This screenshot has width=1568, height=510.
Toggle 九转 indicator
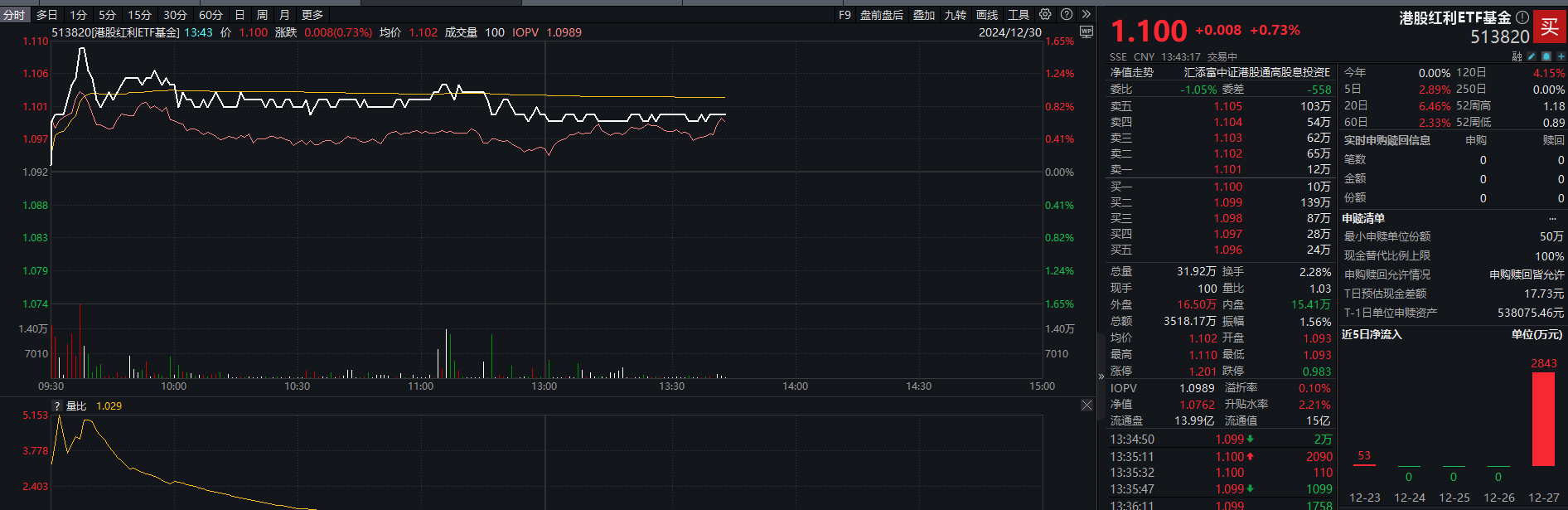[x=956, y=15]
